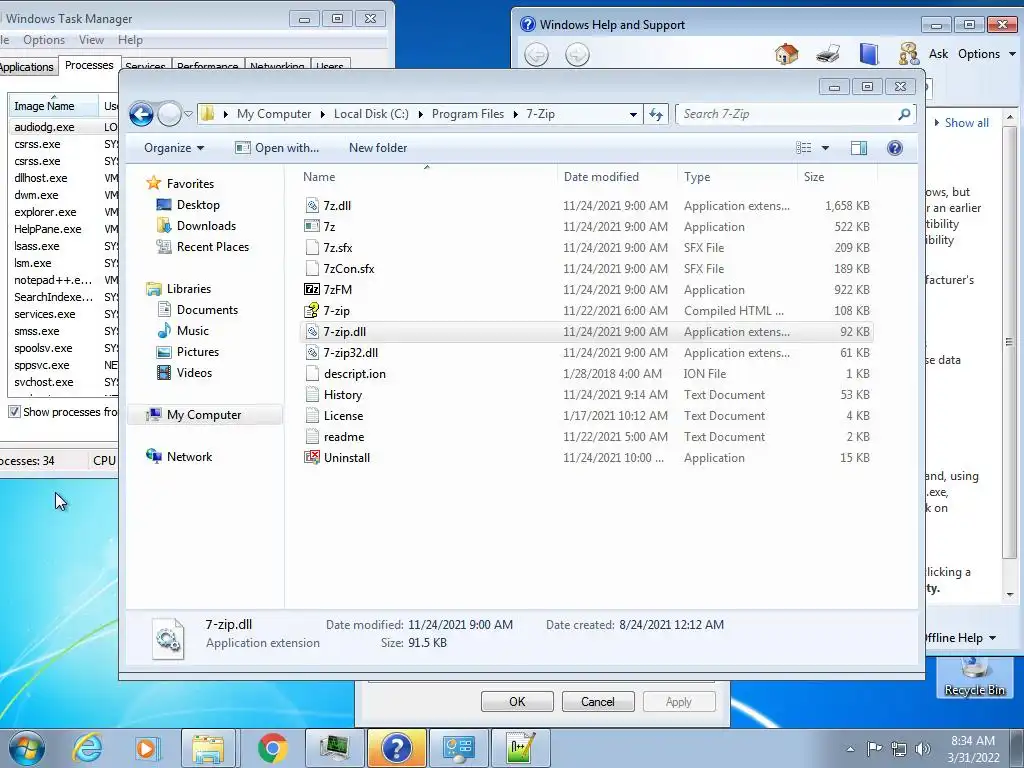This screenshot has height=768, width=1024.
Task: Switch to Task Manager taskbar icon
Action: click(x=334, y=748)
